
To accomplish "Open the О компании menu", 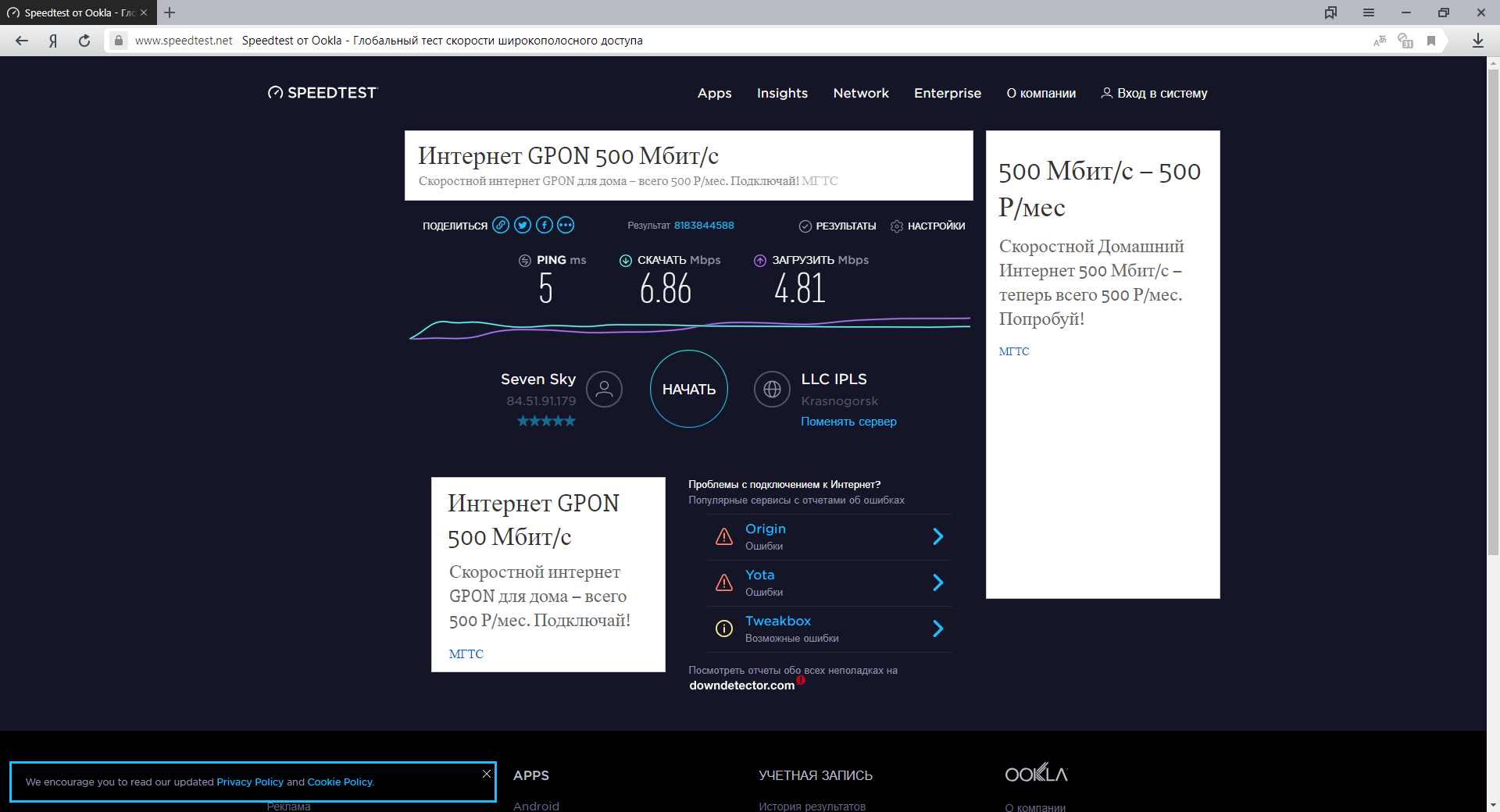I will (1041, 93).
